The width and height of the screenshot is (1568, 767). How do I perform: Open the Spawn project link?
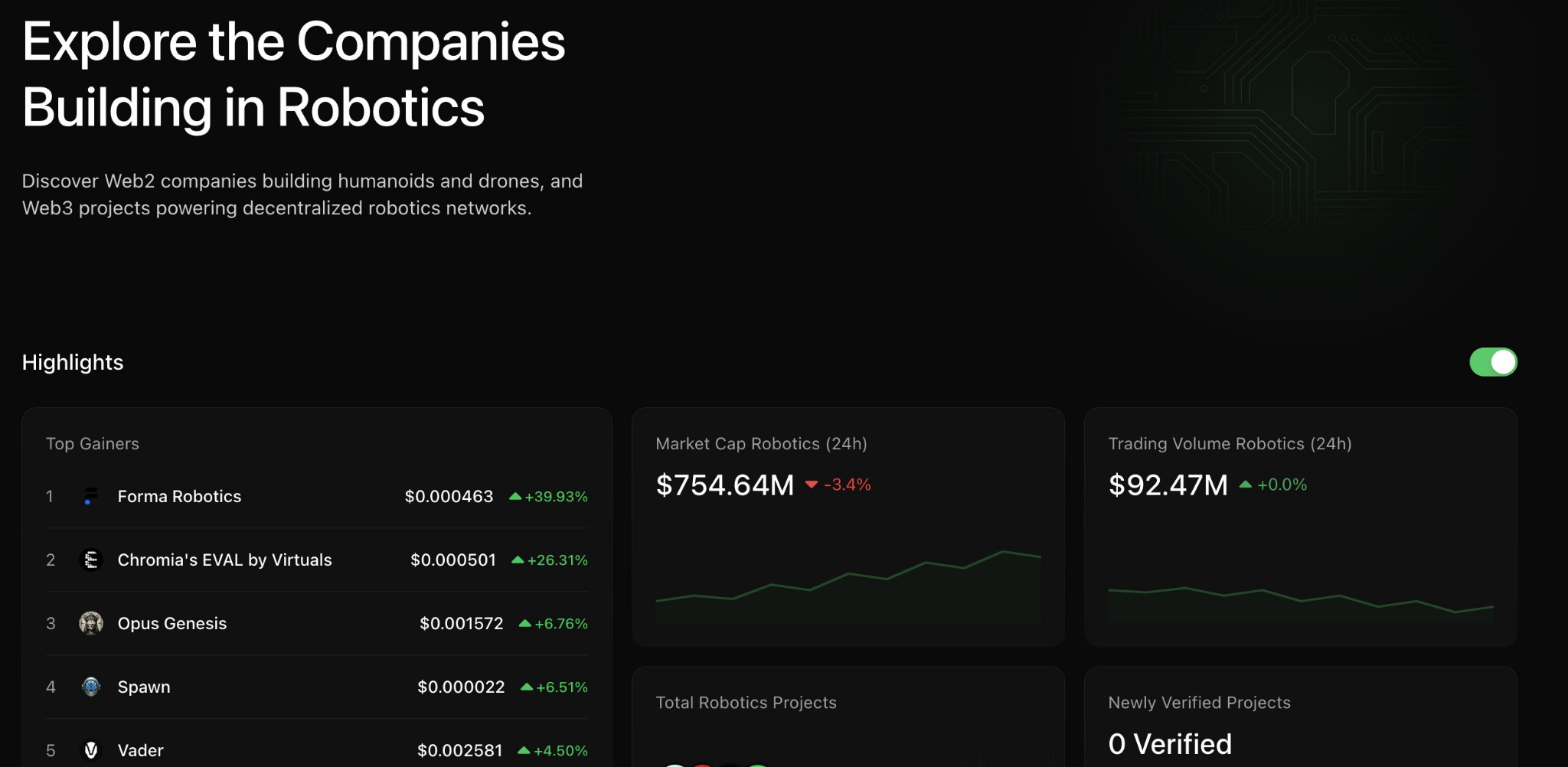pos(144,687)
